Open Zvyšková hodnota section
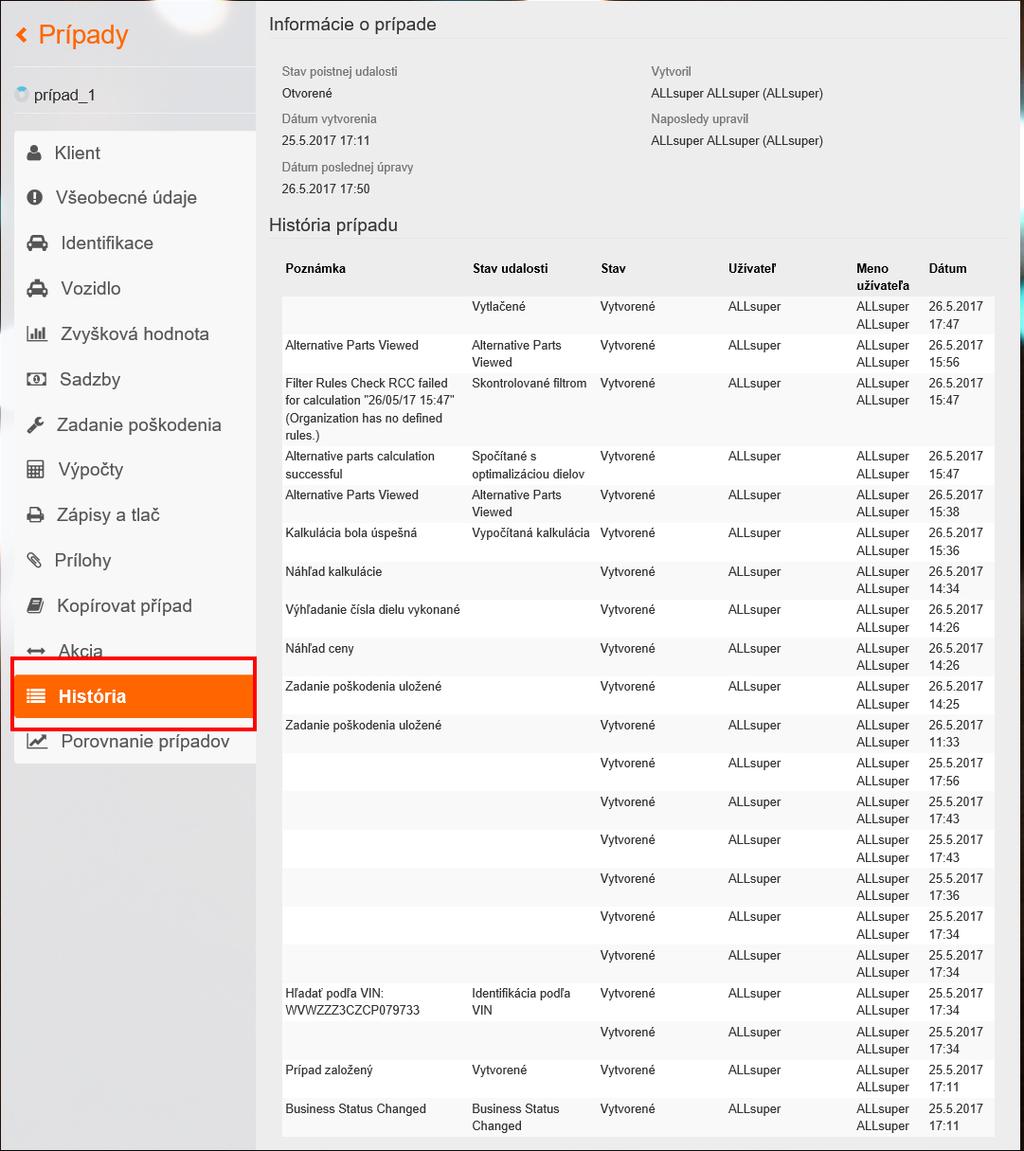The image size is (1024, 1151). pos(135,334)
